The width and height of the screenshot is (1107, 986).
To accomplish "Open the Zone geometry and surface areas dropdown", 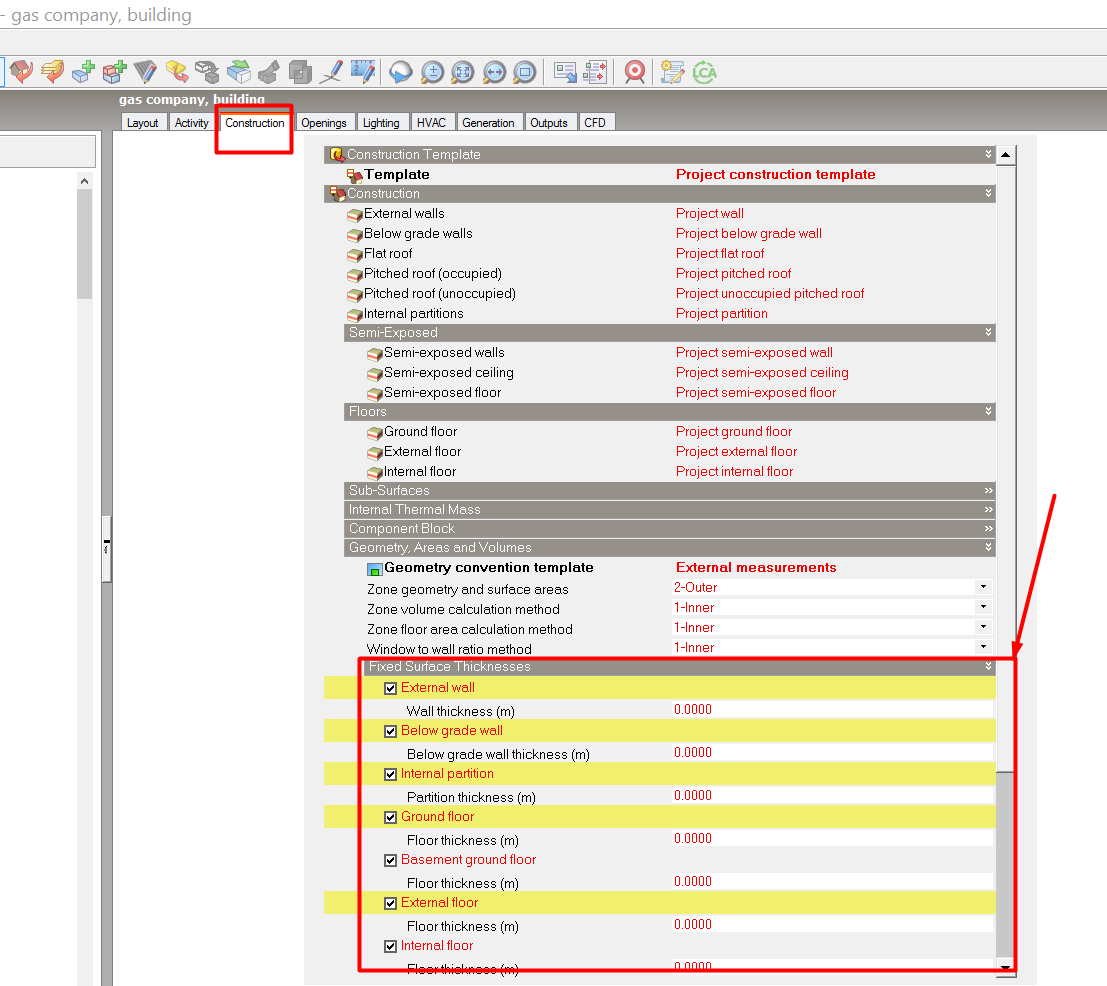I will click(983, 587).
